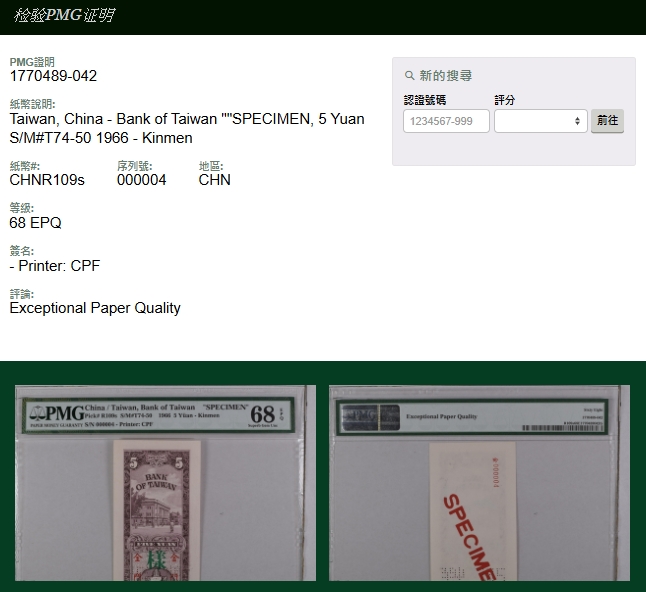Click the note number CHNR109s
Viewport: 646px width, 592px height.
[47, 180]
